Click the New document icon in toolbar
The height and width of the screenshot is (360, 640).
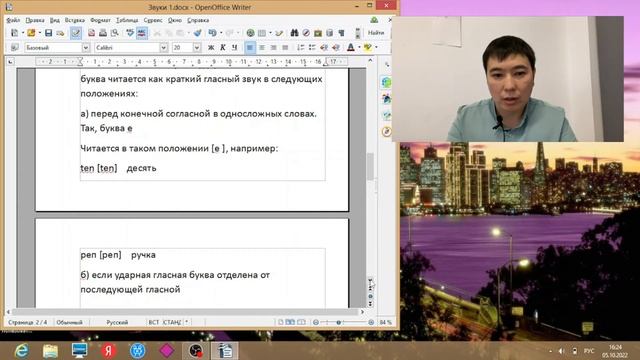(x=14, y=33)
